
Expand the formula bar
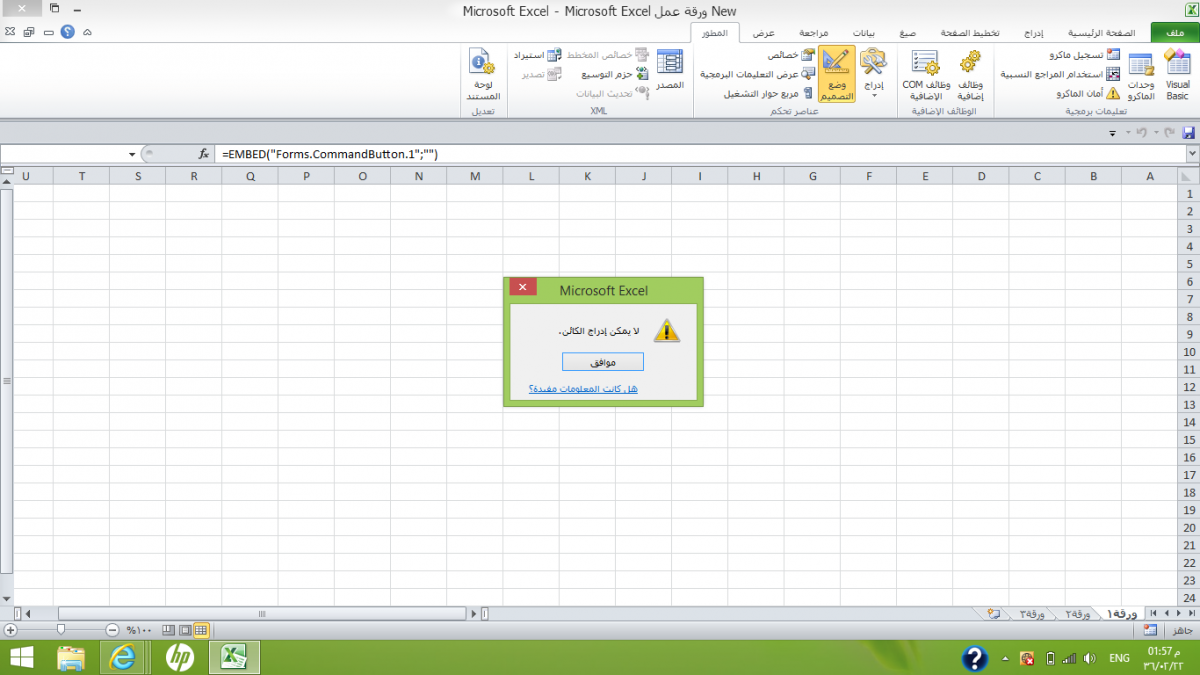pos(1192,154)
